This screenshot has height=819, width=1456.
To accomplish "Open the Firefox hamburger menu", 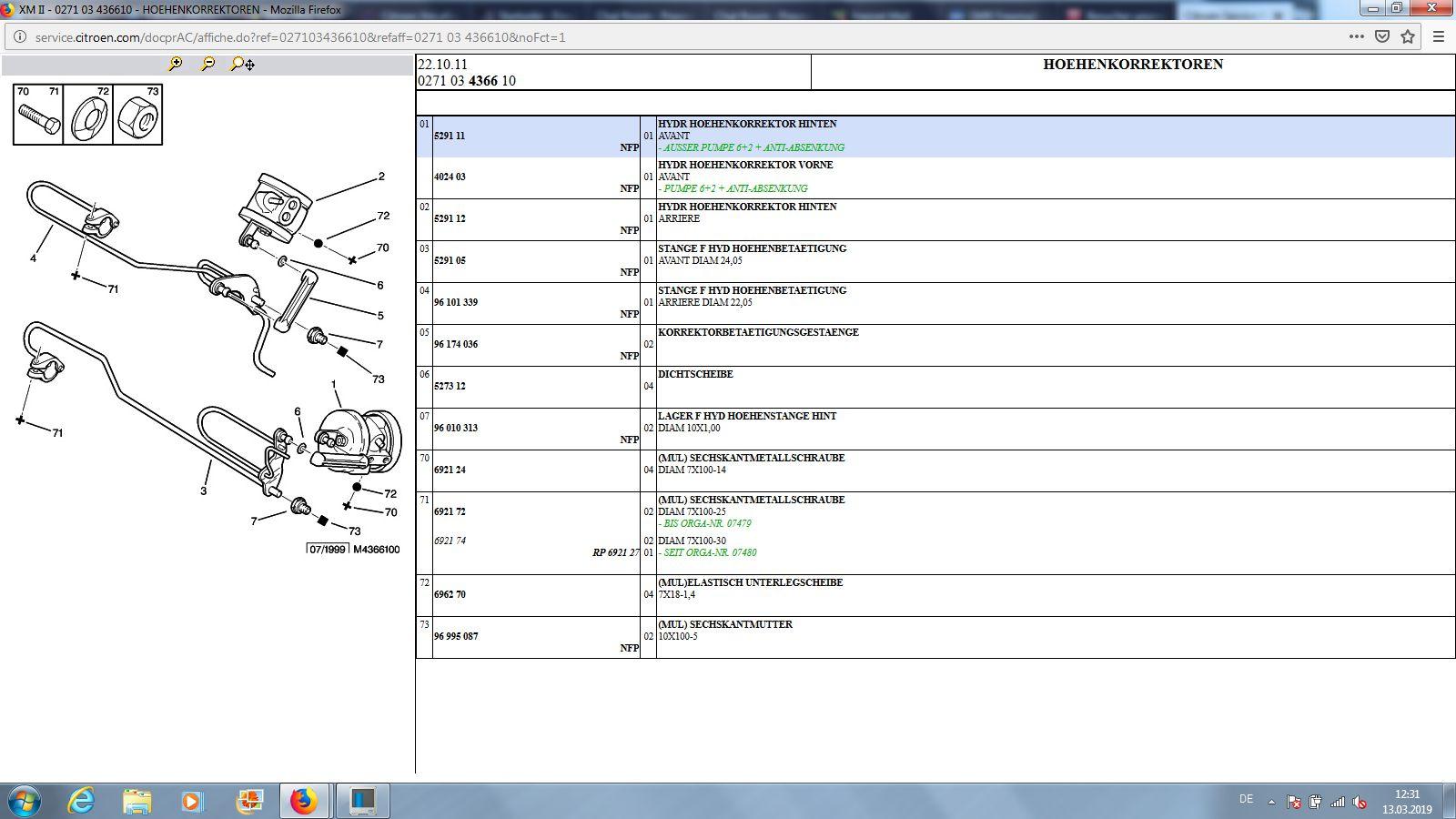I will [x=1439, y=37].
